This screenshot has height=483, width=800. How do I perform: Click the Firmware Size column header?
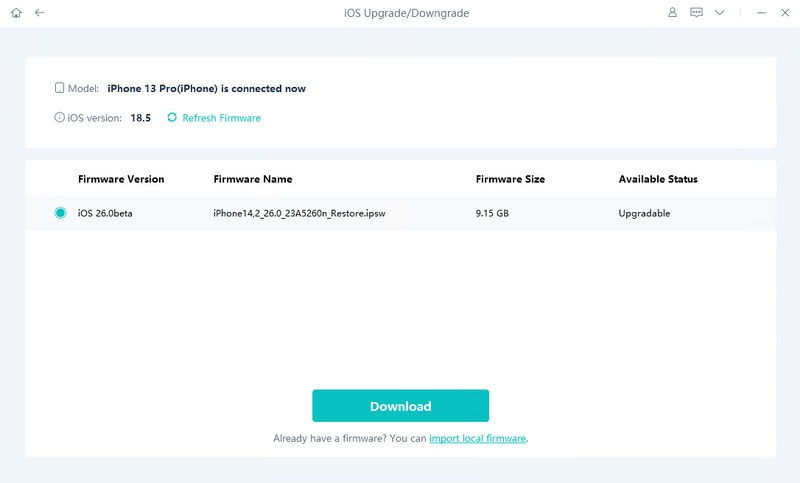pyautogui.click(x=510, y=179)
